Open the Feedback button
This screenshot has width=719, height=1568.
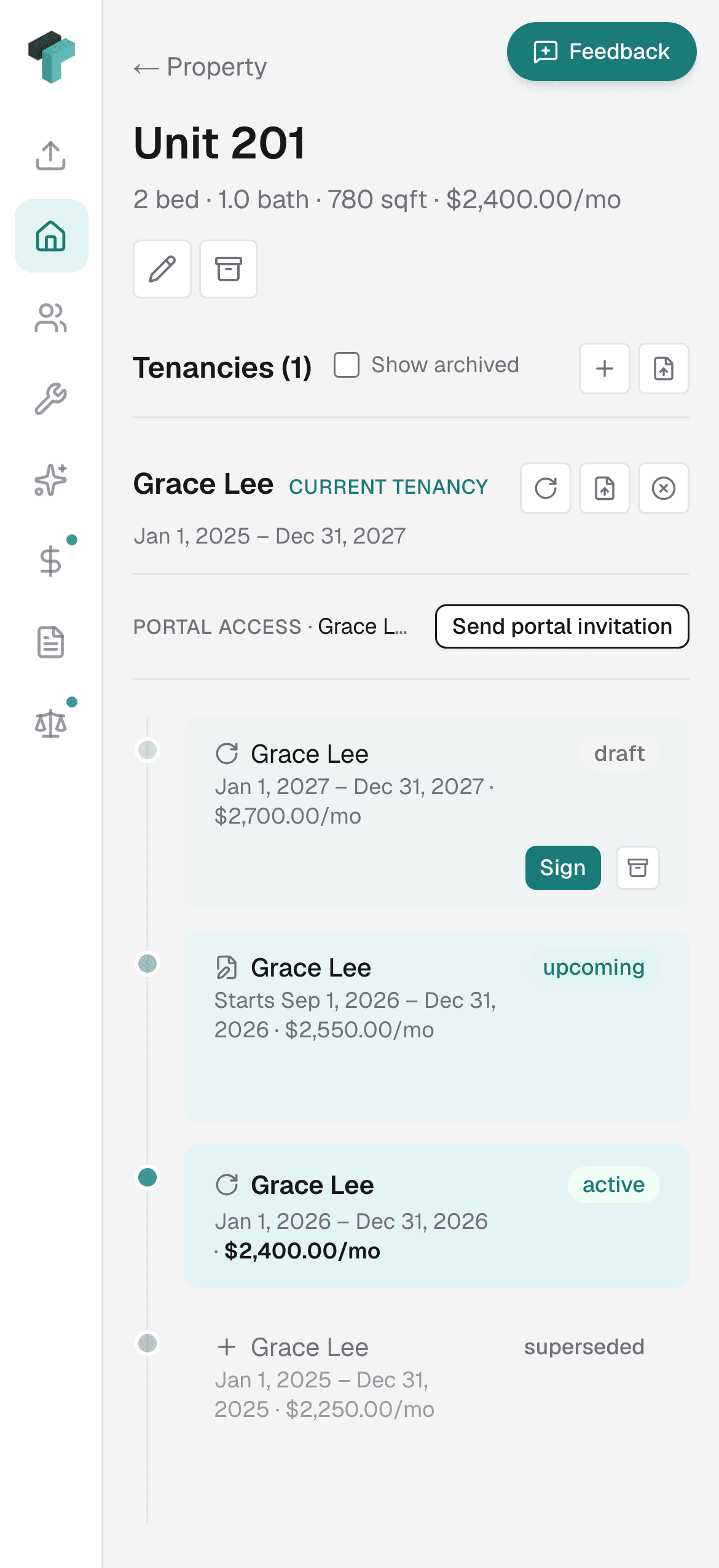tap(602, 52)
